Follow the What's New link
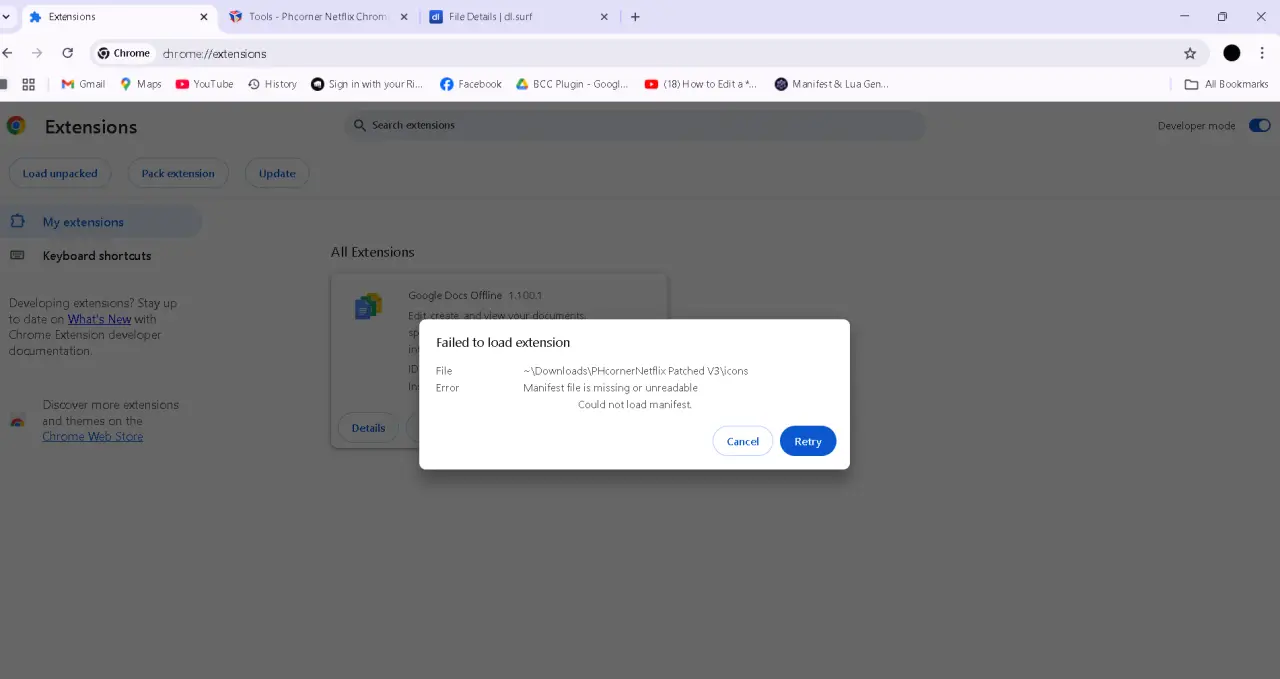 [99, 319]
